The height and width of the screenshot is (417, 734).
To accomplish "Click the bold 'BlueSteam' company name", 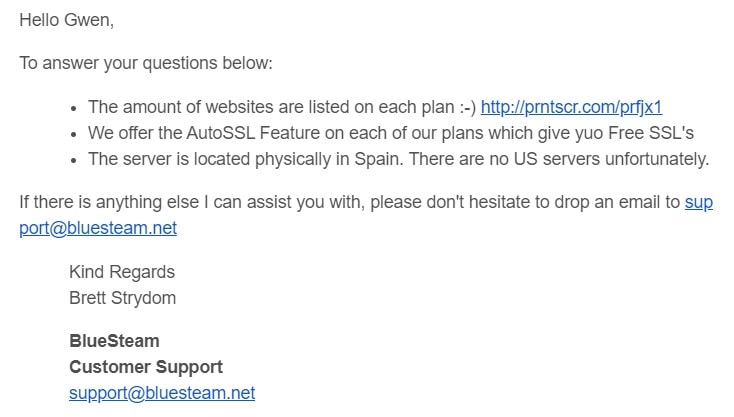I will (114, 341).
